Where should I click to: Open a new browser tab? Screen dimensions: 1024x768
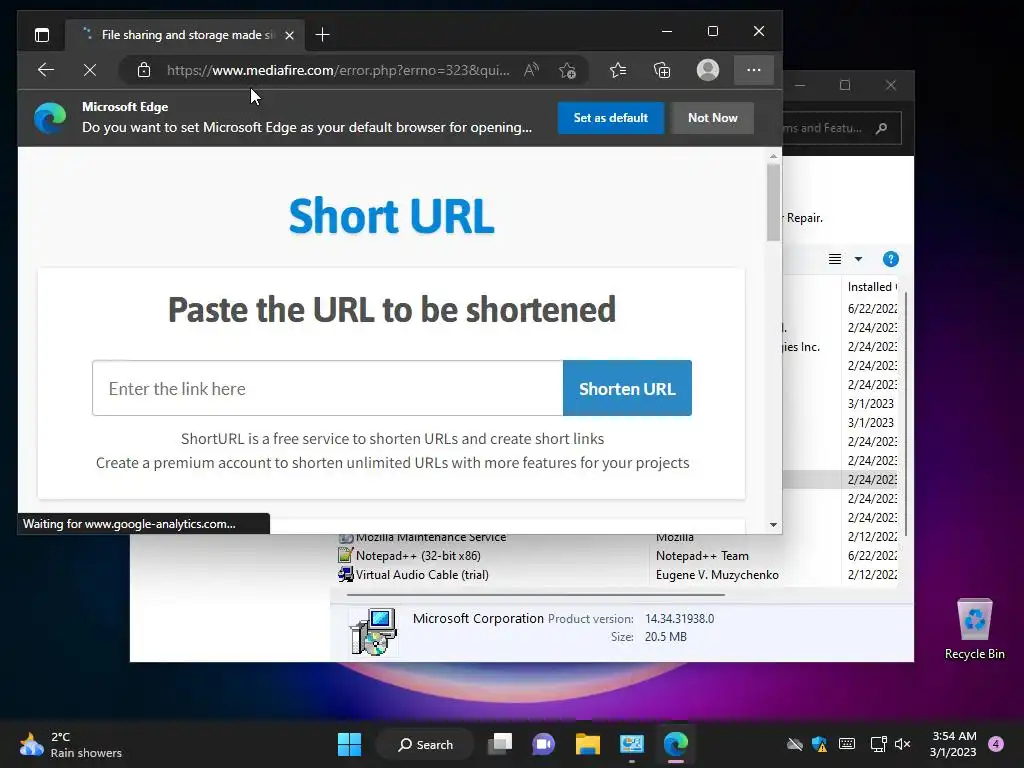pos(323,35)
